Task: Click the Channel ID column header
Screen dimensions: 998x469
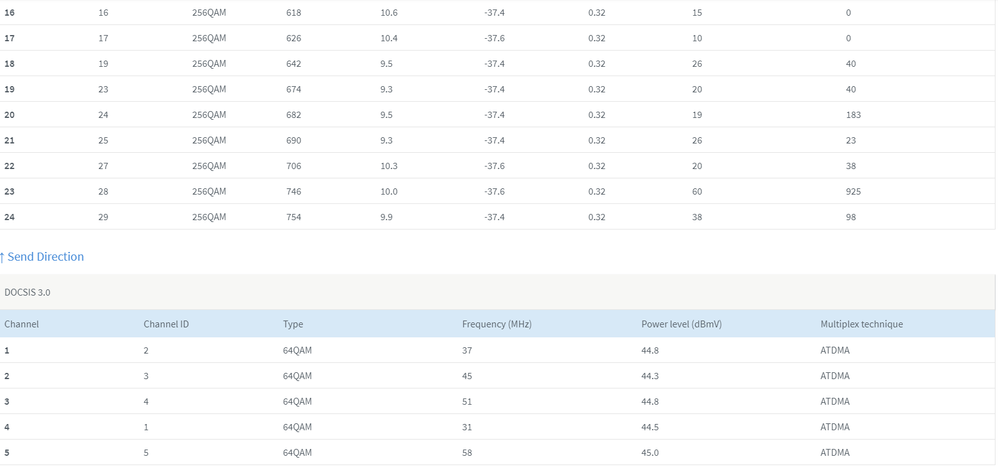Action: 166,325
